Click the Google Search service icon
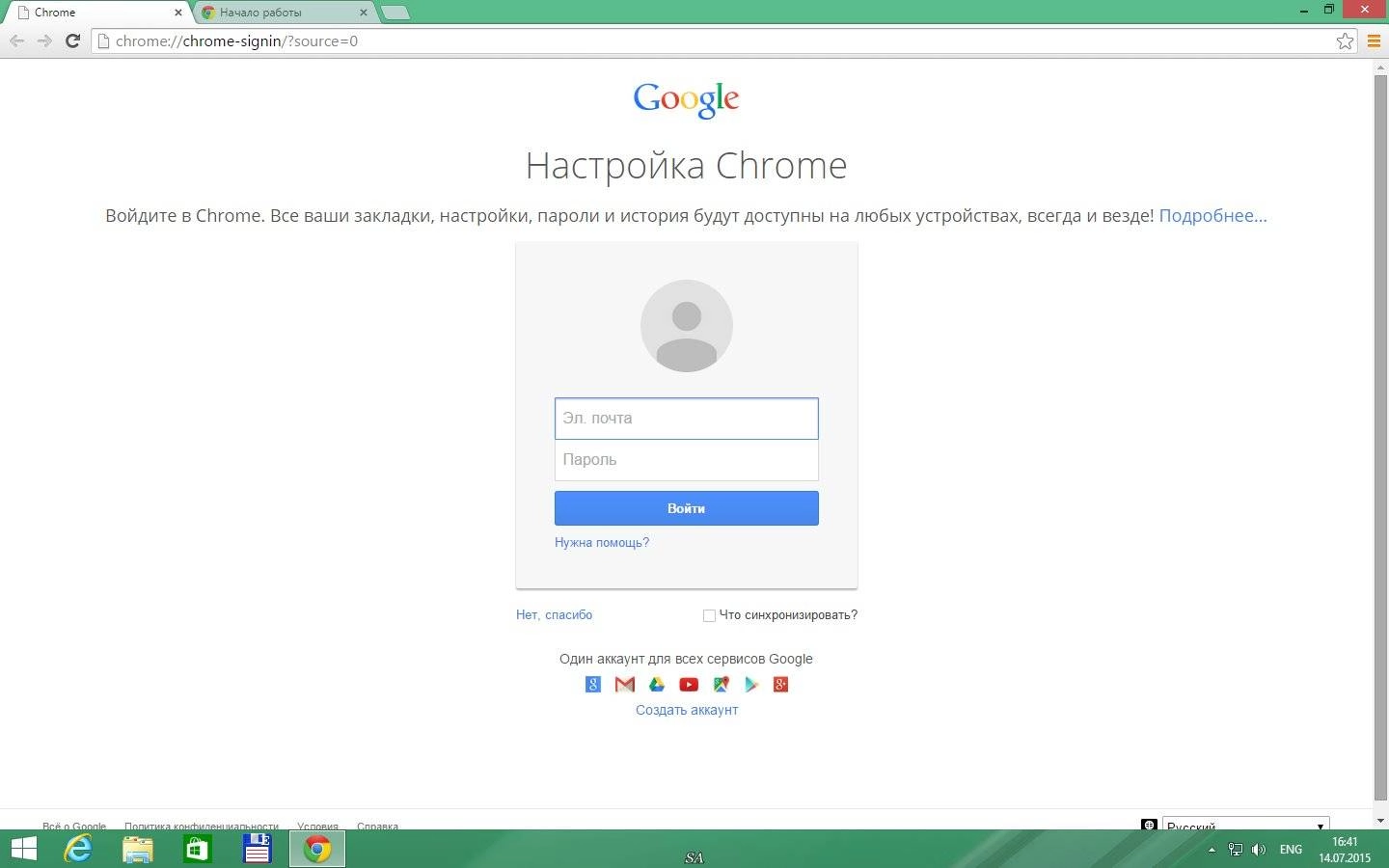This screenshot has width=1389, height=868. click(x=593, y=685)
